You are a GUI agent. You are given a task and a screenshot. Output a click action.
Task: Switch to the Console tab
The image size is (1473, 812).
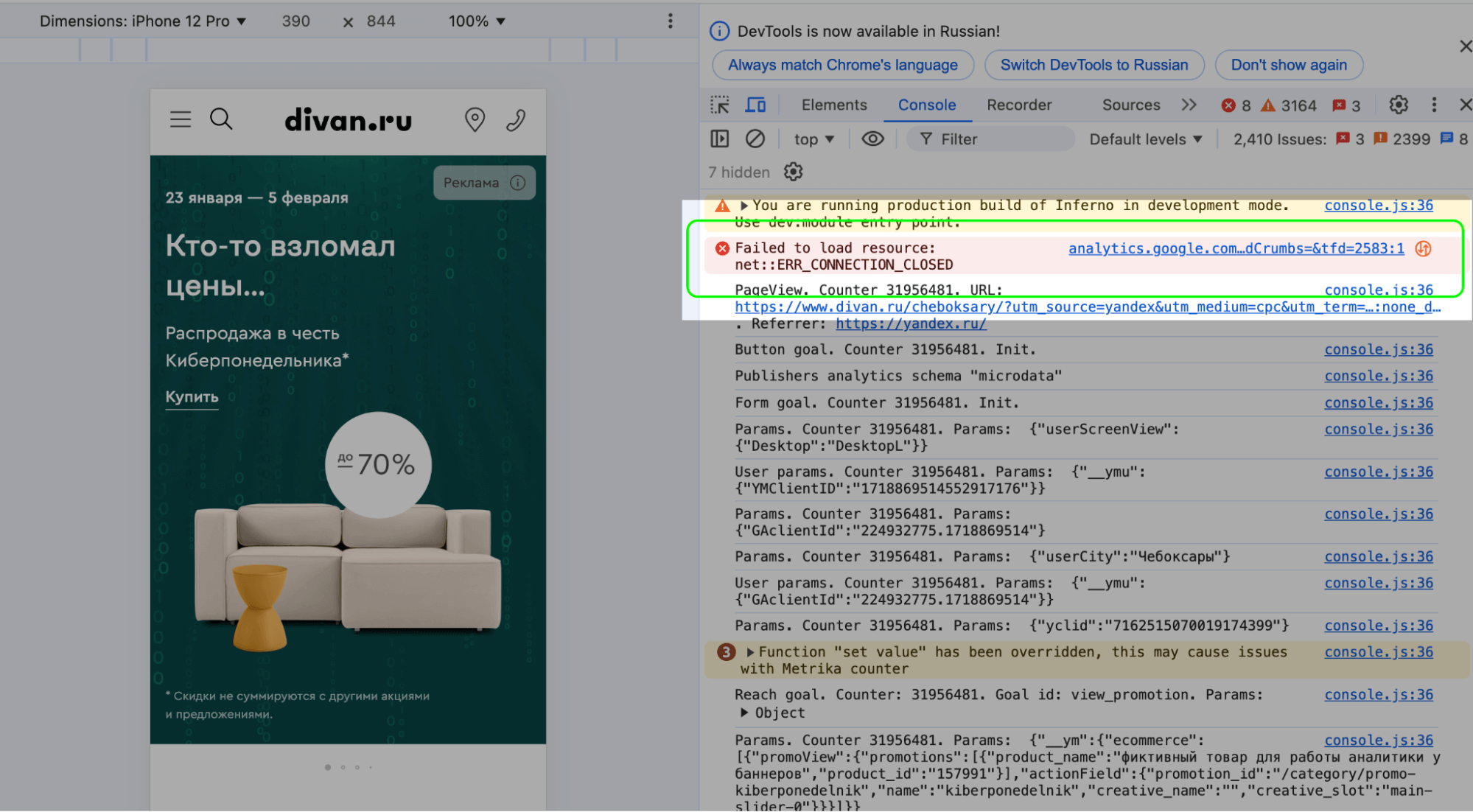pos(926,105)
